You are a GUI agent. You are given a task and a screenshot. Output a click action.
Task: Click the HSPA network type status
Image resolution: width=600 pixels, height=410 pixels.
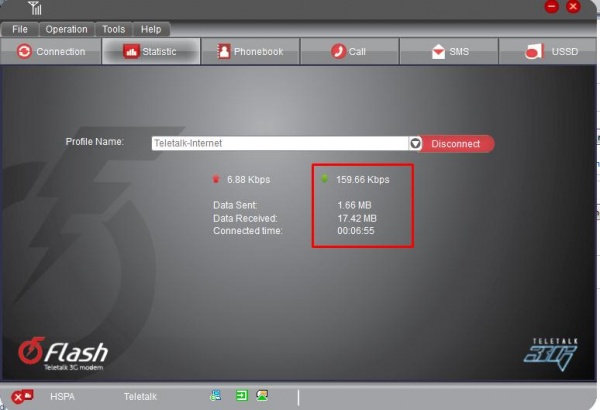tap(62, 397)
